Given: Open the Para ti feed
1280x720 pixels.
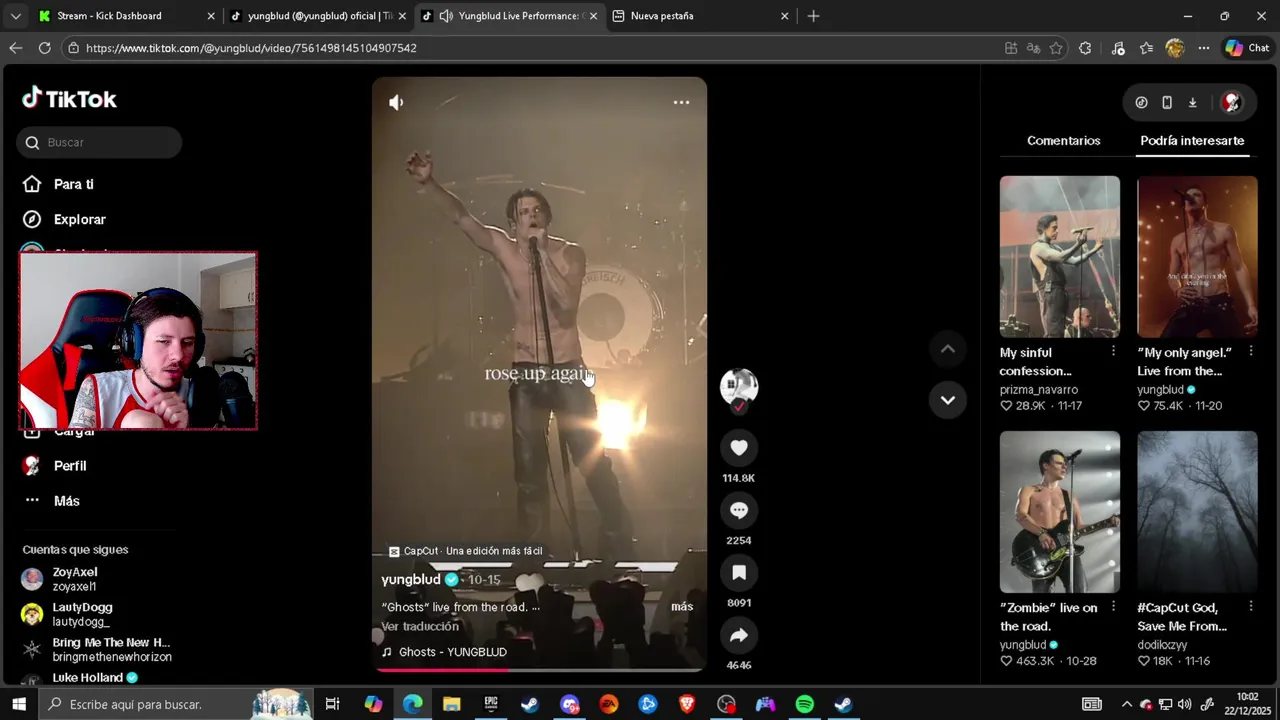Looking at the screenshot, I should pyautogui.click(x=74, y=184).
